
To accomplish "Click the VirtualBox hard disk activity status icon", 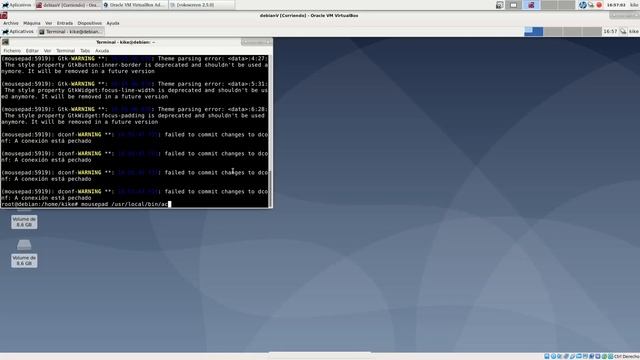I will point(547,356).
